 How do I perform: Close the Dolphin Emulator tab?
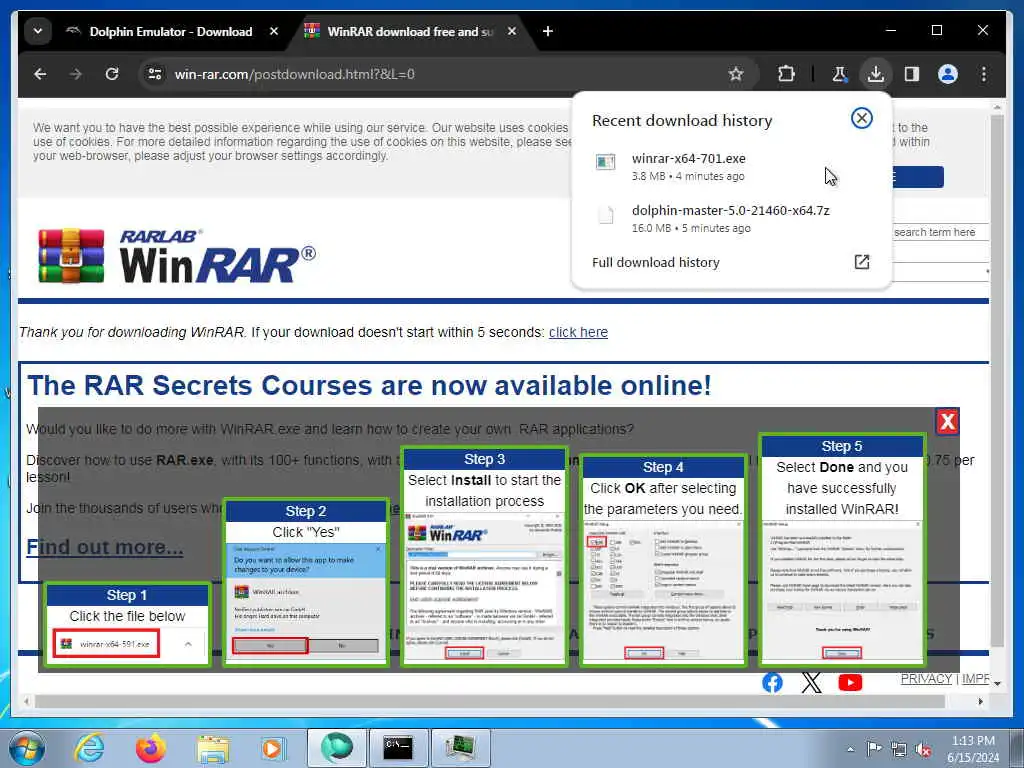pos(274,31)
